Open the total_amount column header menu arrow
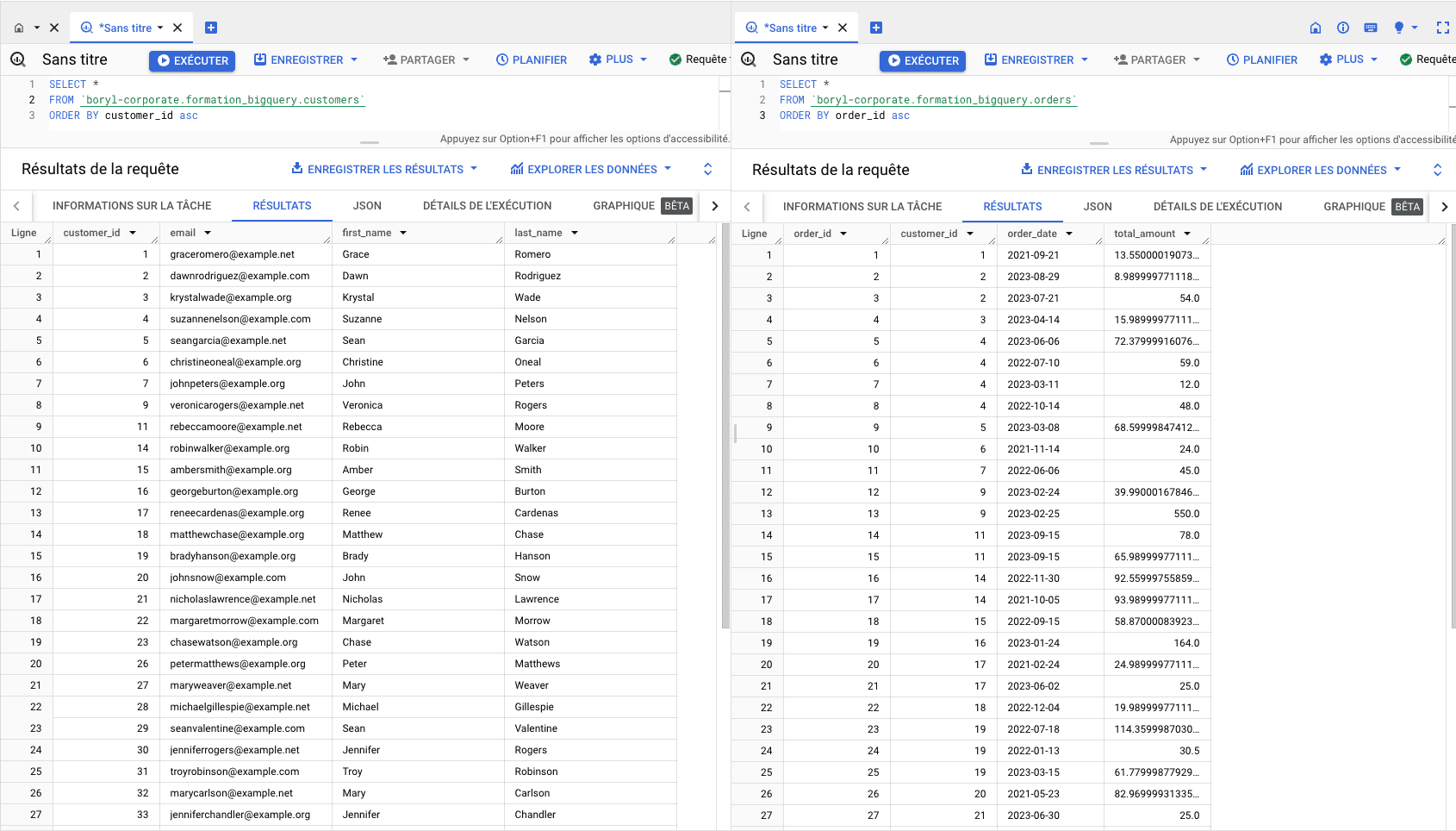 1187,234
